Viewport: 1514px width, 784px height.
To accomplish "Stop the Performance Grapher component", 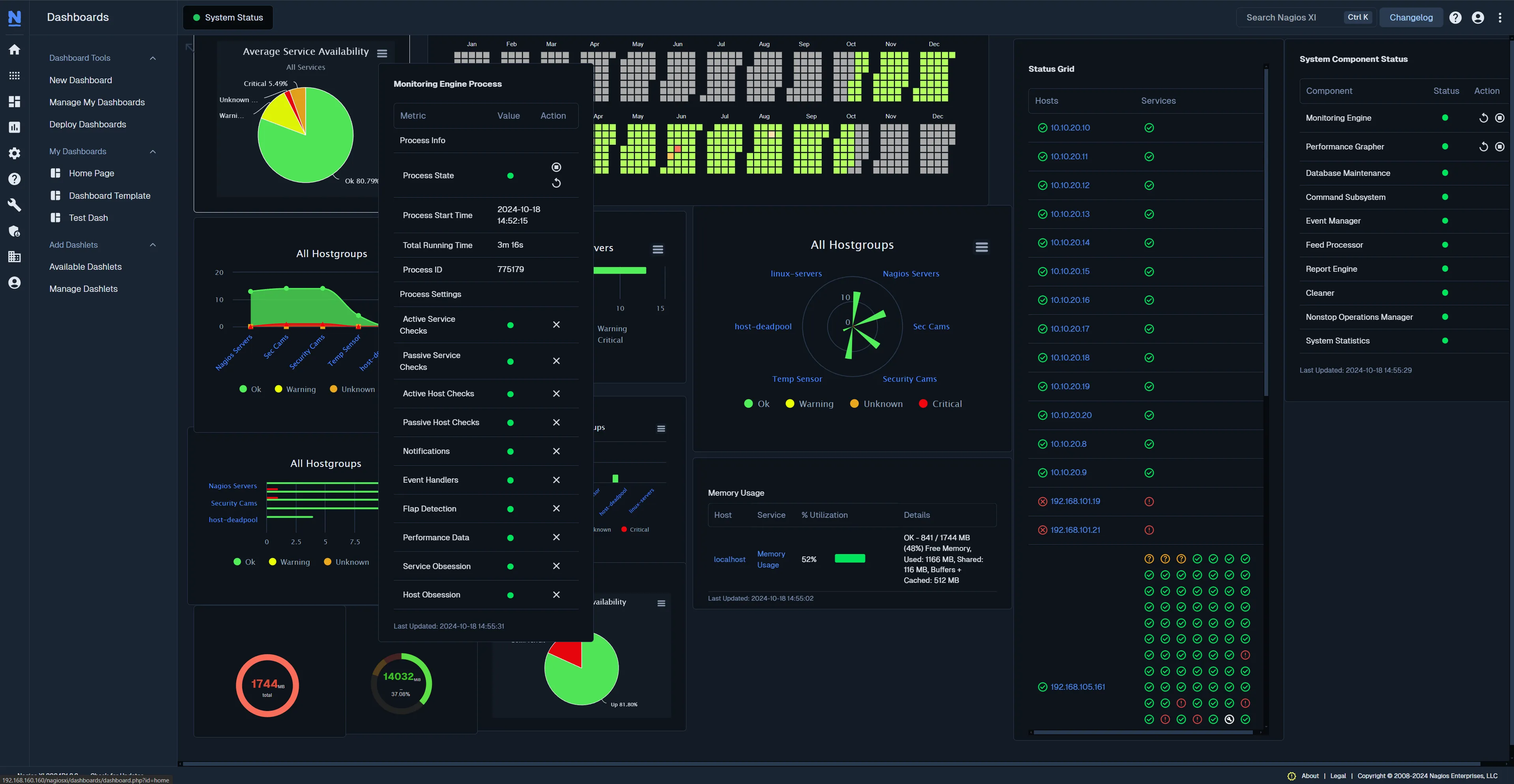I will tap(1499, 146).
